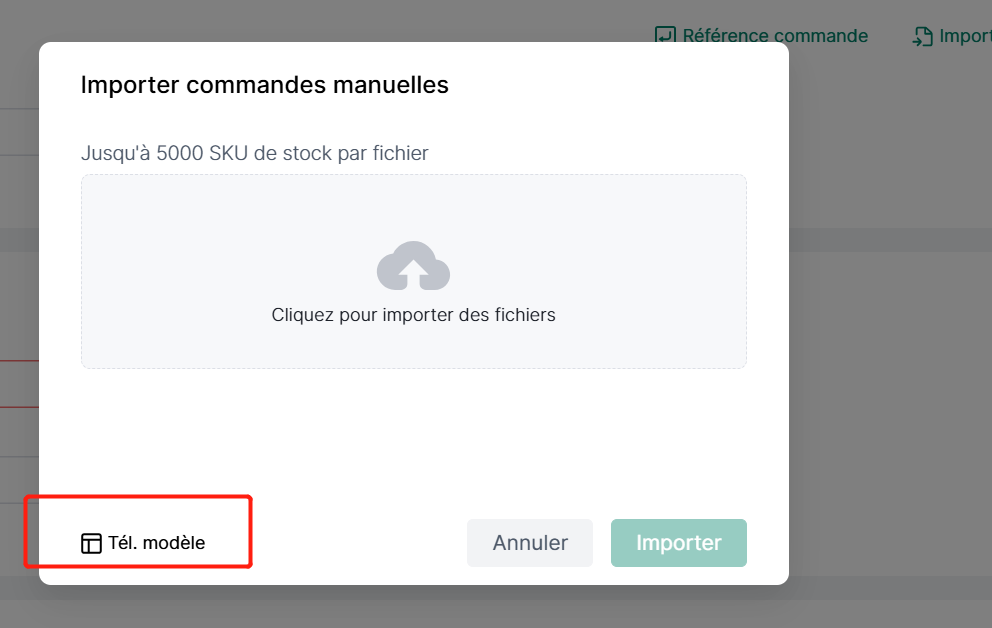This screenshot has height=628, width=992.
Task: Click the text Cliquez pour importer des fichiers
Action: (413, 315)
